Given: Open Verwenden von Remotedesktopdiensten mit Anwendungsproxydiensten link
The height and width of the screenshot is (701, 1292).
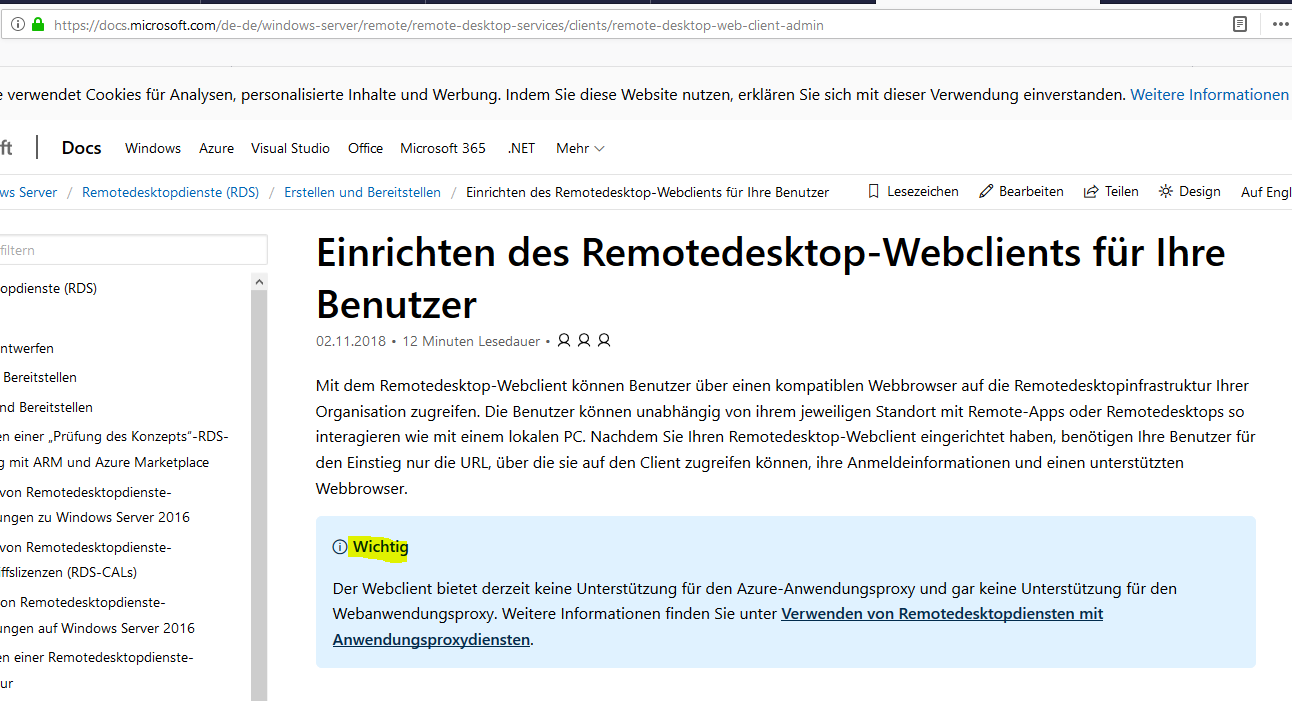Looking at the screenshot, I should tap(718, 626).
